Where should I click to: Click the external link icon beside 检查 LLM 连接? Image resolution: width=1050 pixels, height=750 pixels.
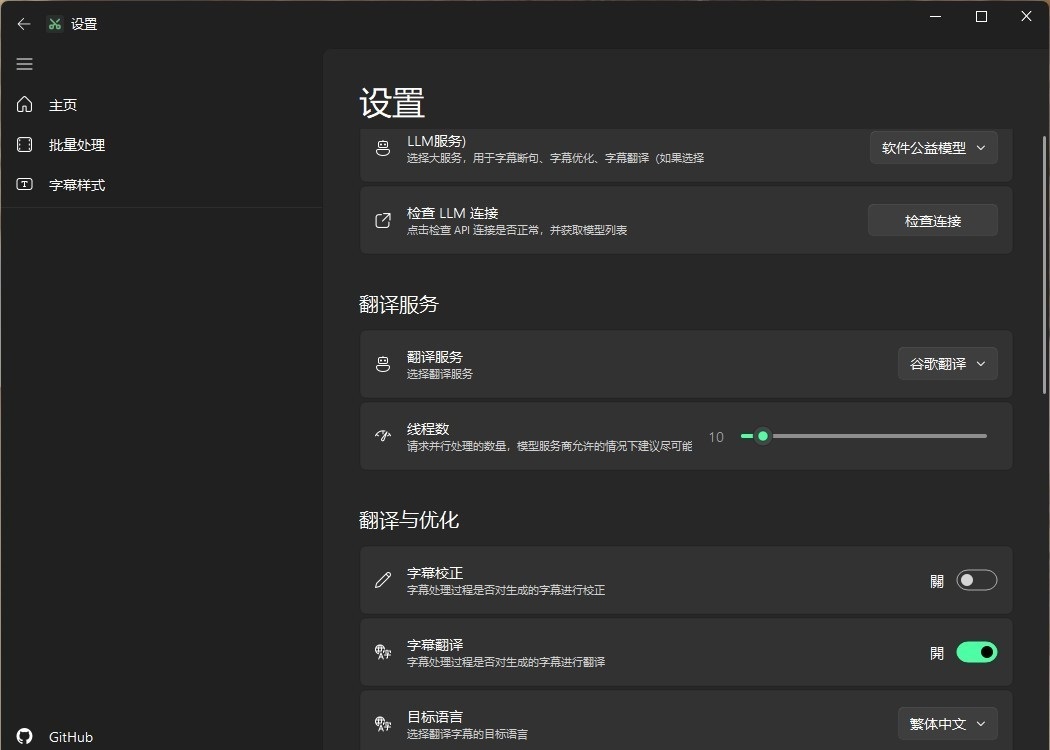[x=383, y=221]
